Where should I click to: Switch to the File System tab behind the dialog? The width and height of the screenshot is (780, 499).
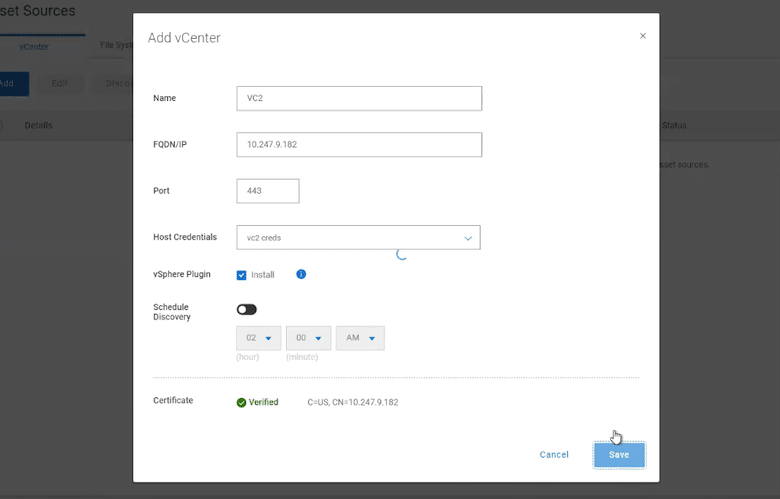click(x=116, y=45)
